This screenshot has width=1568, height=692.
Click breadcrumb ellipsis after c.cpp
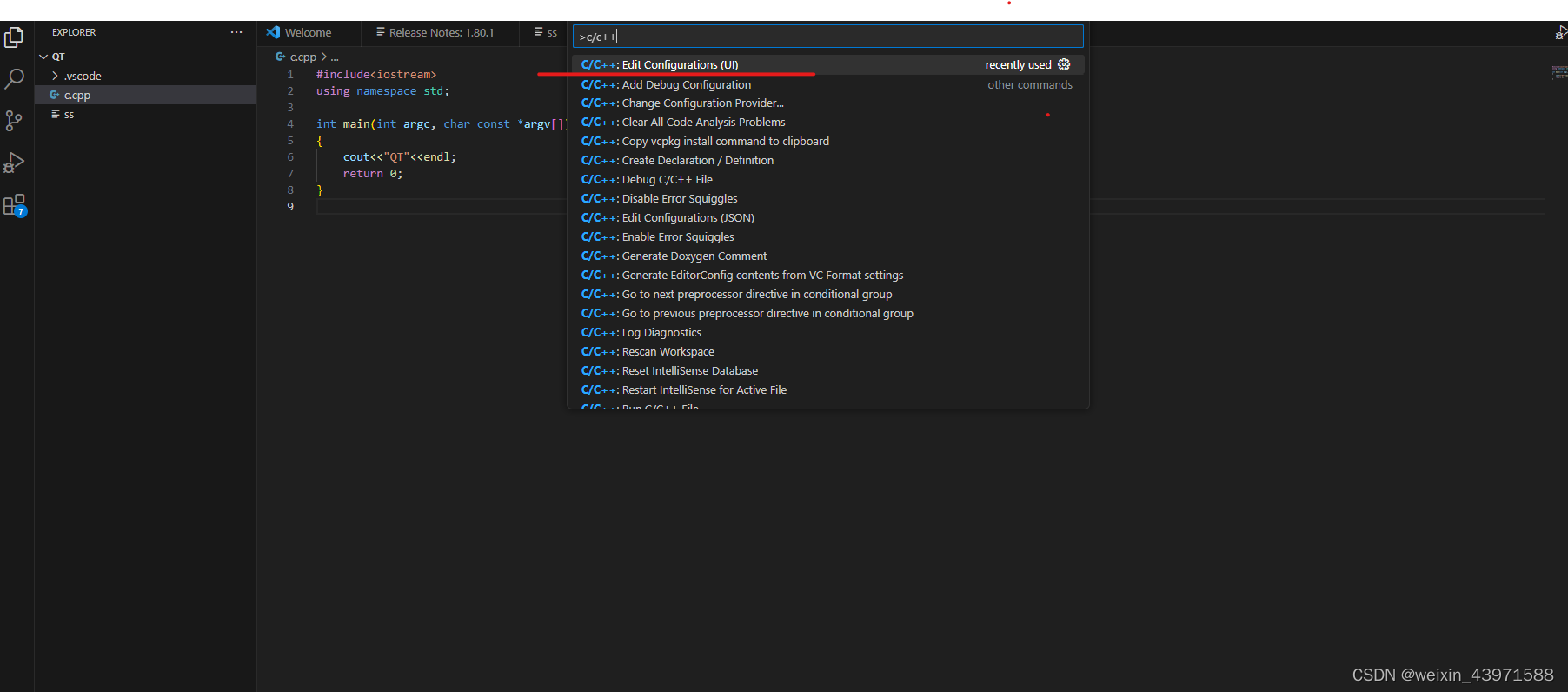coord(335,57)
